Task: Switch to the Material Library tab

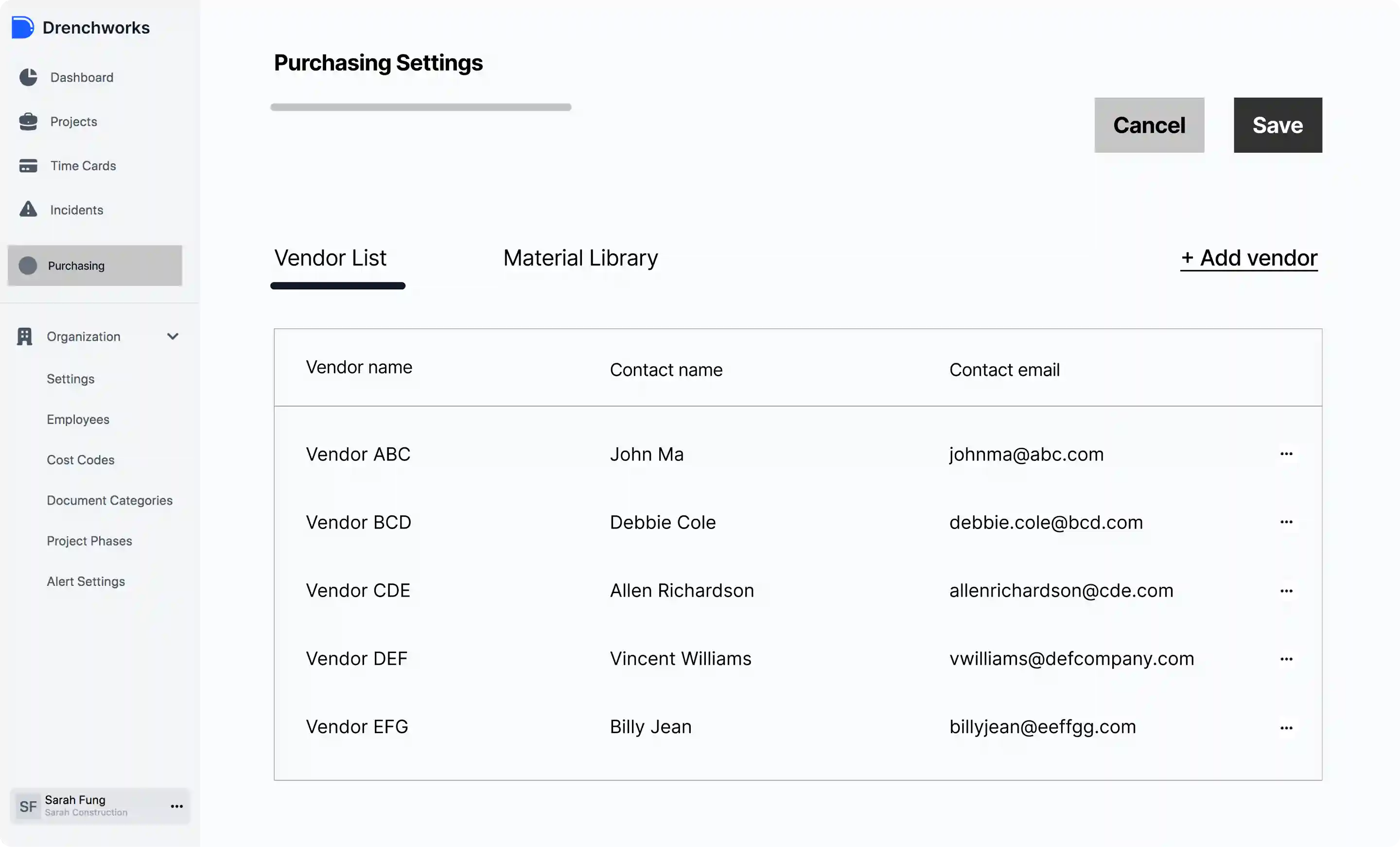Action: tap(580, 258)
